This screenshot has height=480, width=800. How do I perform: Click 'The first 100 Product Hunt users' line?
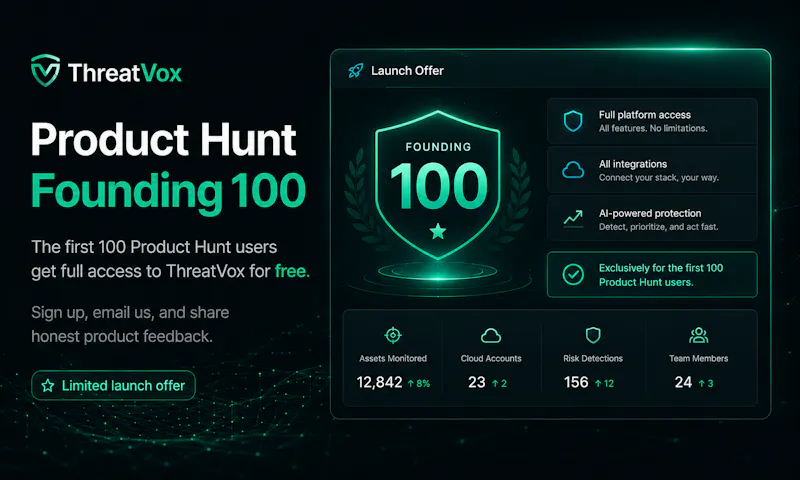click(x=154, y=247)
